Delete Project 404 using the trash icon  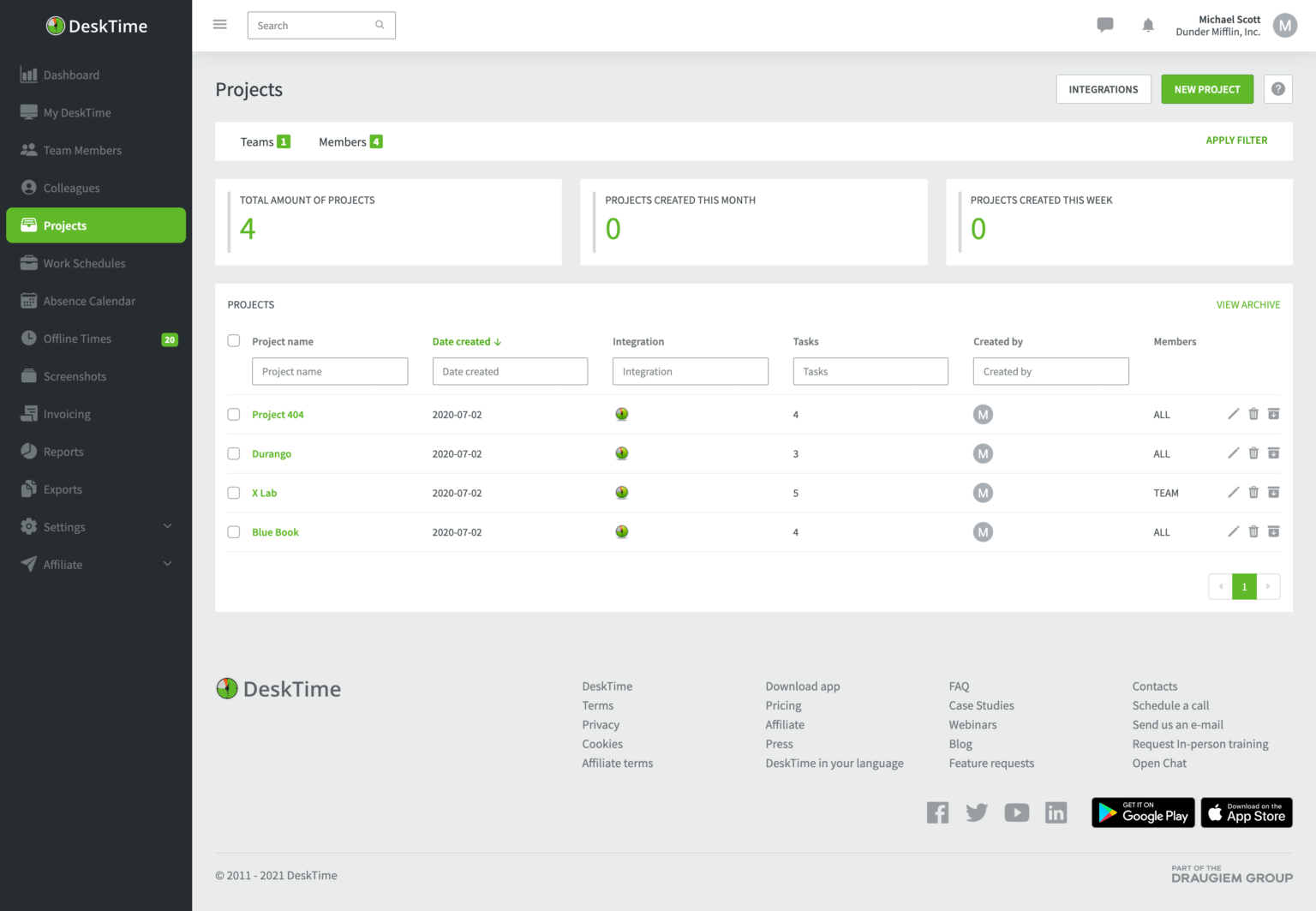tap(1253, 414)
